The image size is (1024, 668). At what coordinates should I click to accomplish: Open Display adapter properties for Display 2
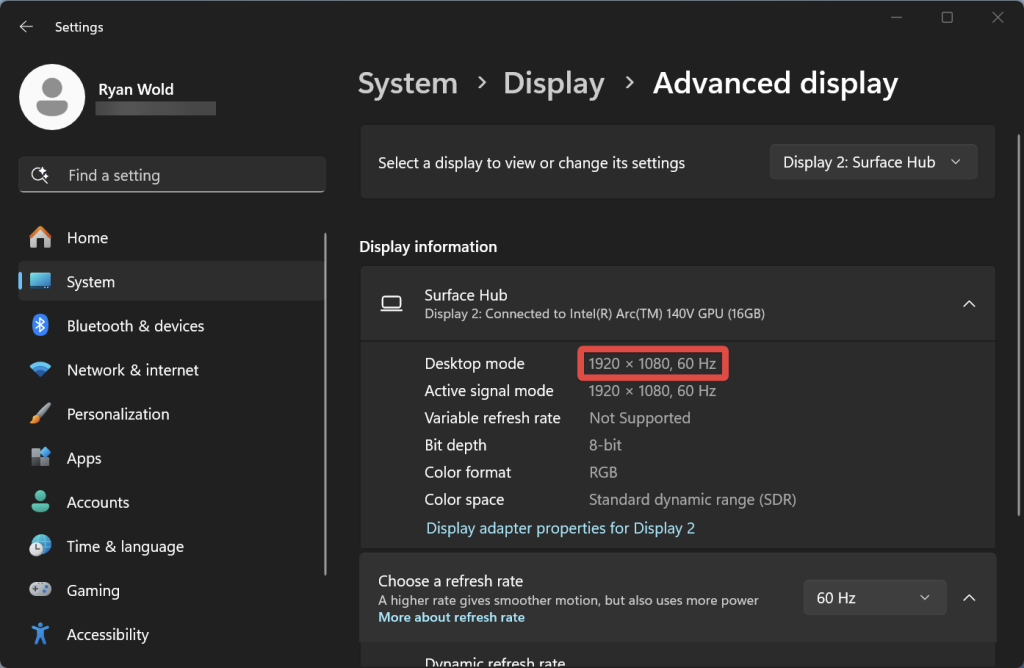coord(560,528)
